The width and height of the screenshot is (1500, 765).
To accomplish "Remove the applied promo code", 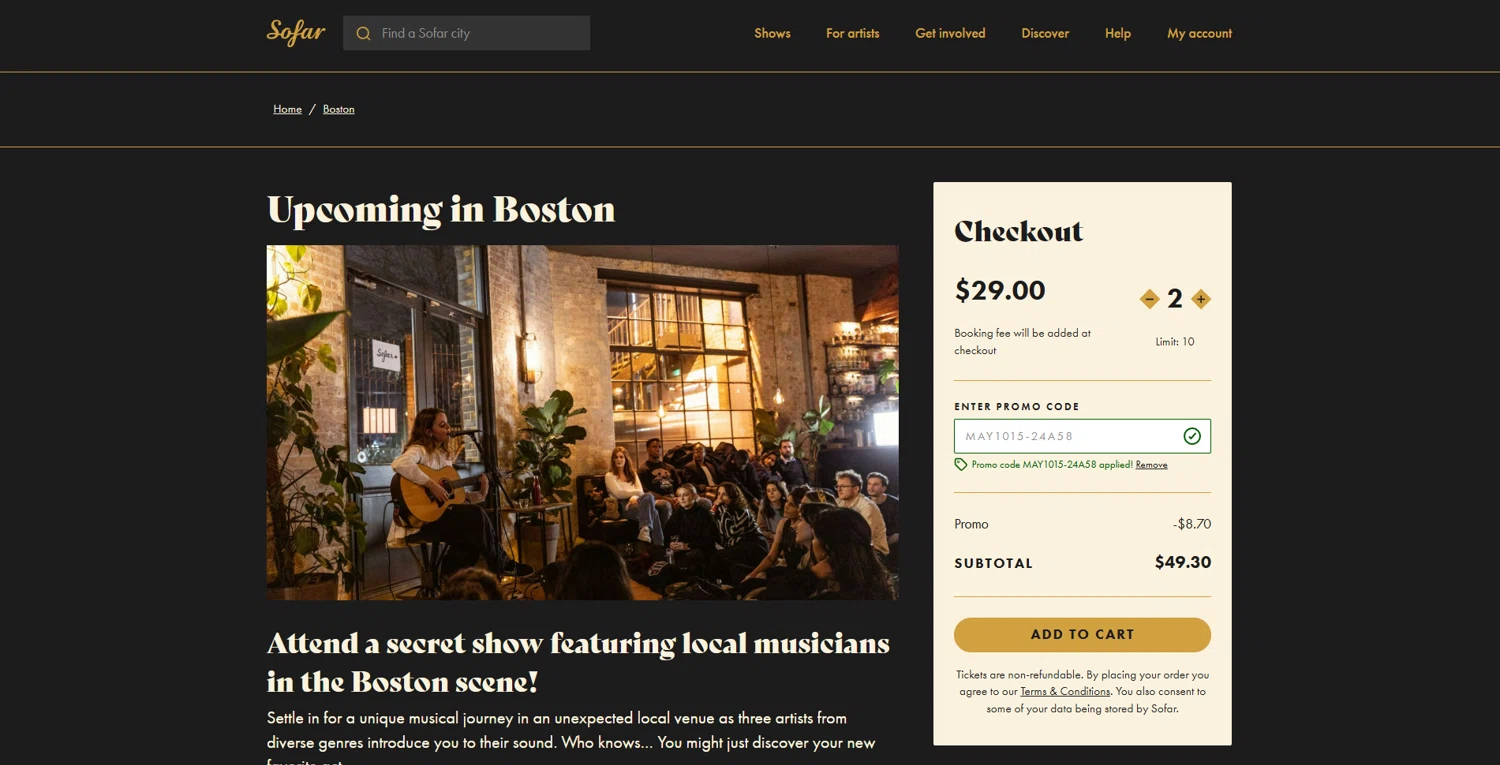I will (x=1151, y=465).
